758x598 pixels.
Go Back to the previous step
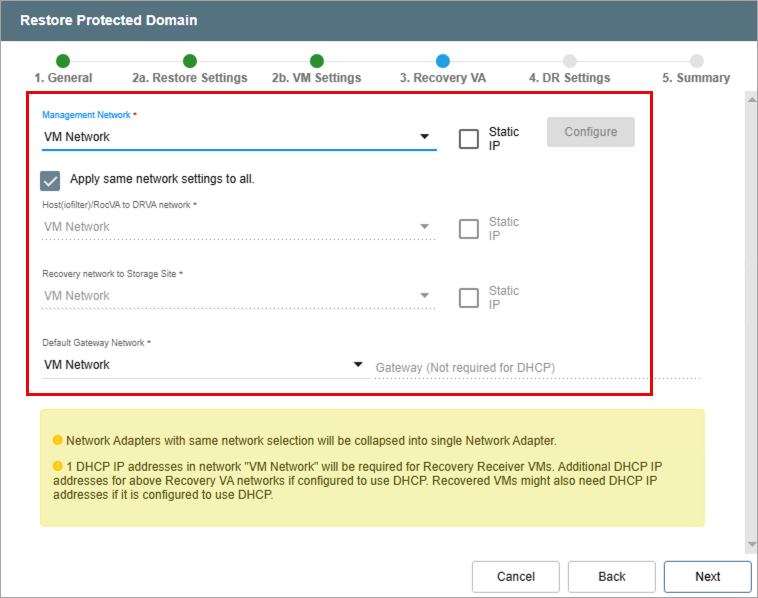pyautogui.click(x=611, y=576)
